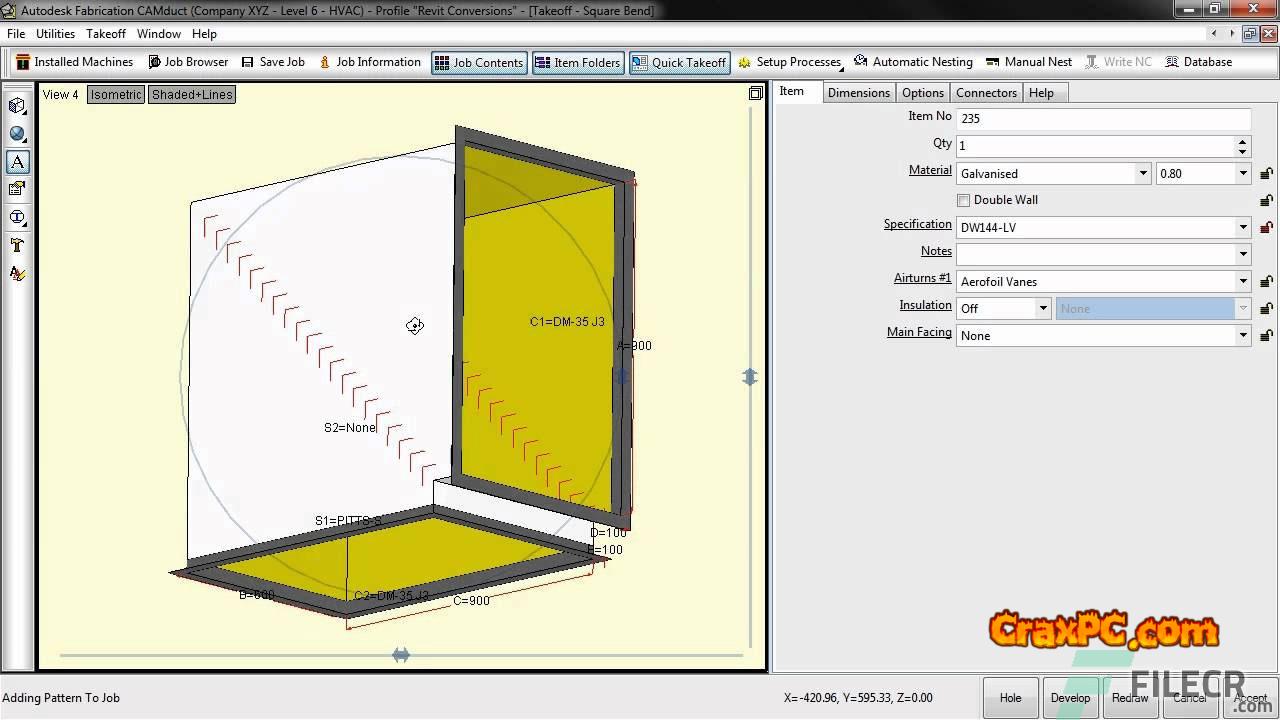Click the horizontal rotation slider handle below the view
This screenshot has height=720, width=1280.
click(x=401, y=655)
